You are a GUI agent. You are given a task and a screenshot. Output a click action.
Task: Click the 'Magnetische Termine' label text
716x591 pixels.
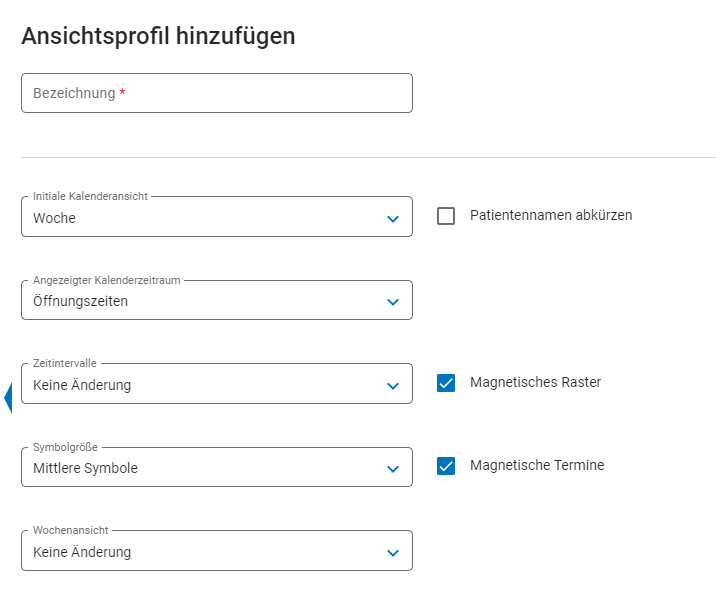click(537, 465)
